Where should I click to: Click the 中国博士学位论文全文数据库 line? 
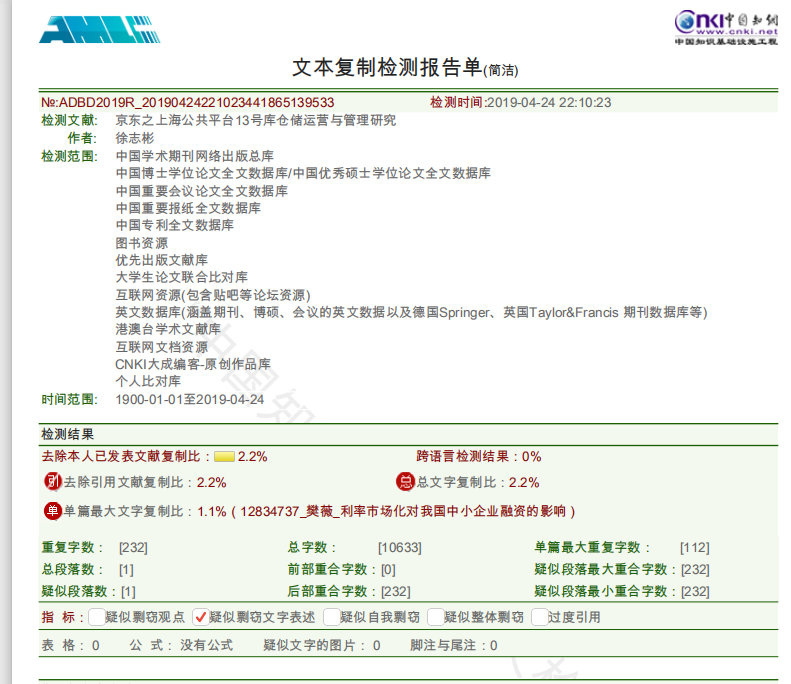303,173
